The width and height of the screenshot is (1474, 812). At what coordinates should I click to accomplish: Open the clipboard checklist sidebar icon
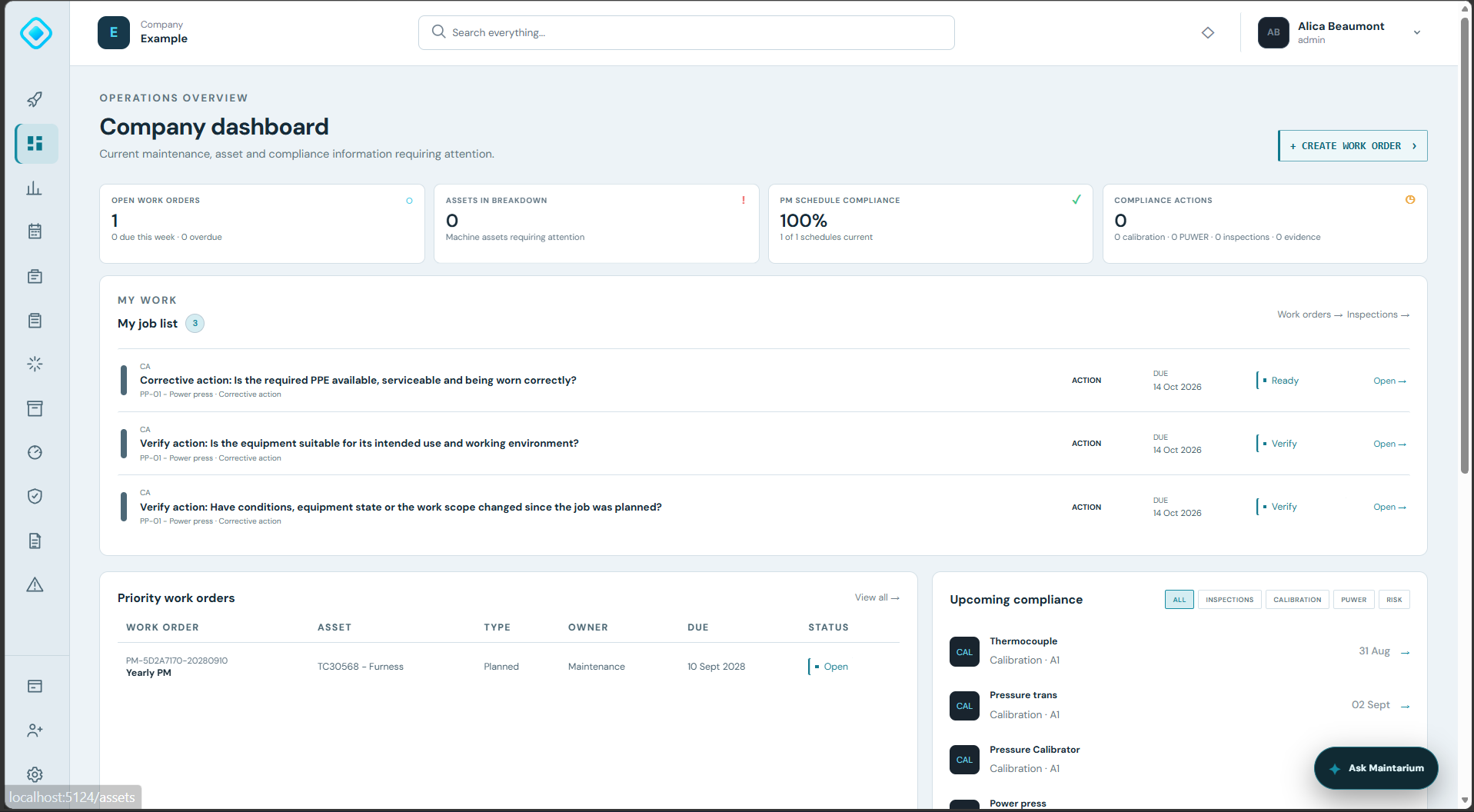pos(35,320)
